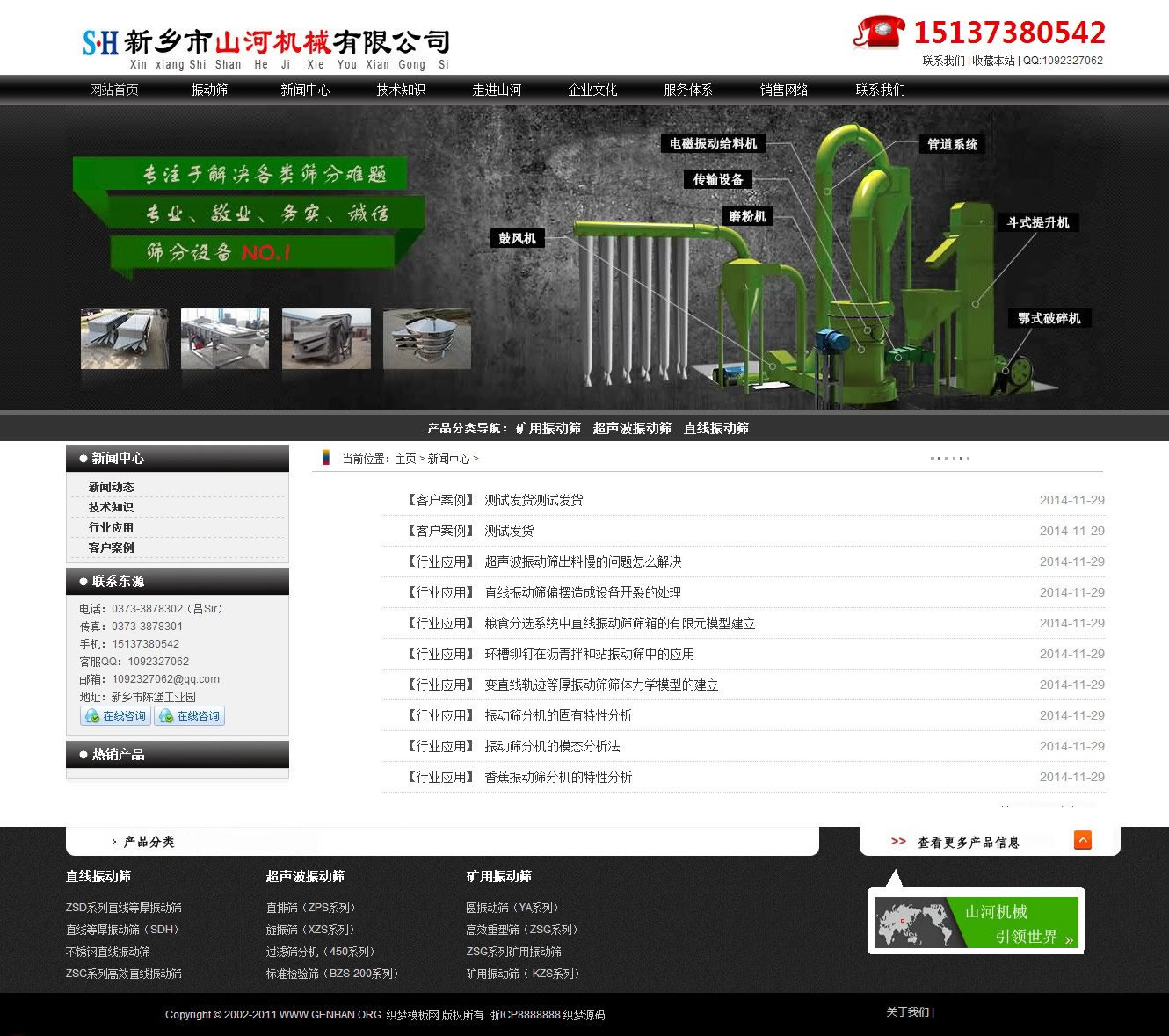Screen dimensions: 1169x1036
Task: Open article 超声波振动筛出料慢的问题怎么解决
Action: (x=583, y=561)
